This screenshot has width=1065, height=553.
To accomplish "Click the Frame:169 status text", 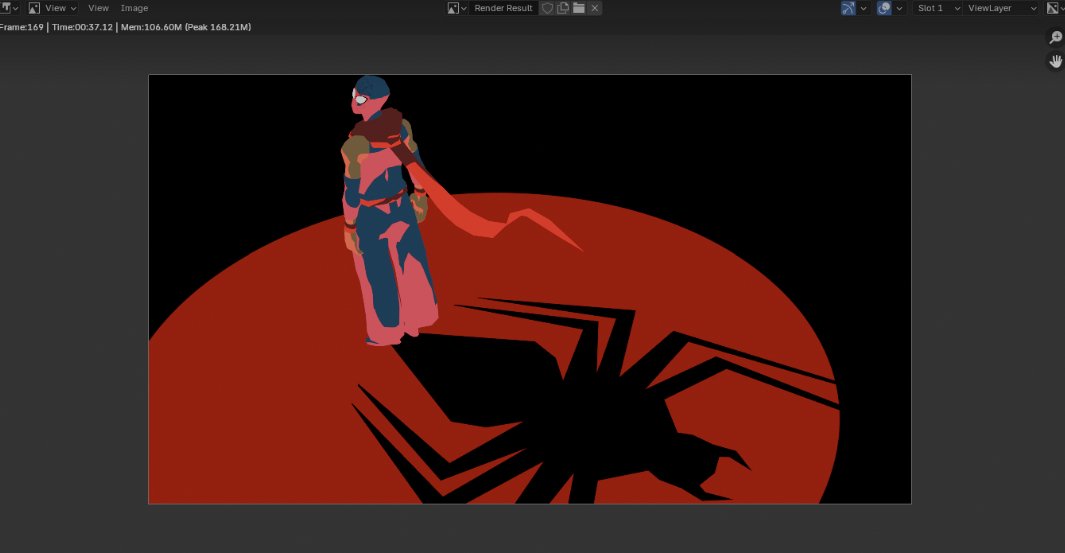I will [x=22, y=27].
